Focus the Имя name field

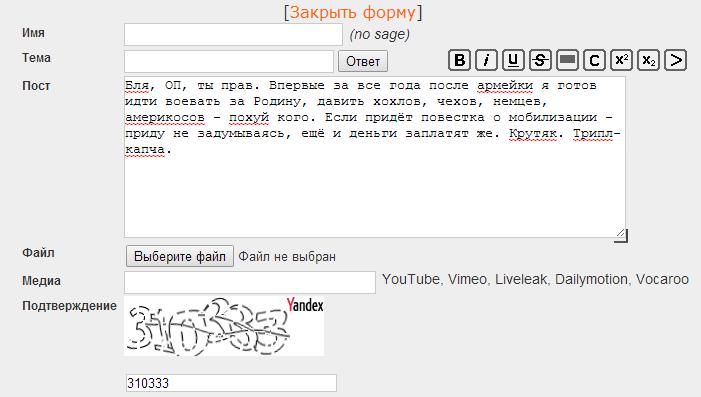[233, 34]
